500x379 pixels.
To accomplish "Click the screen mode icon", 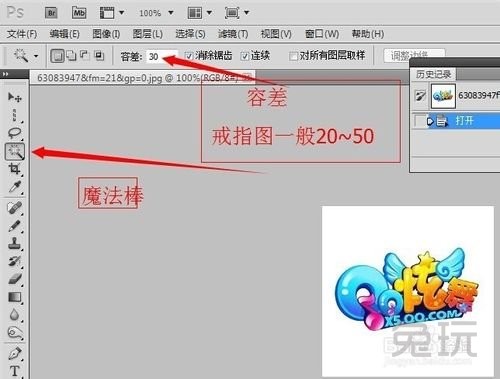I will click(x=232, y=13).
